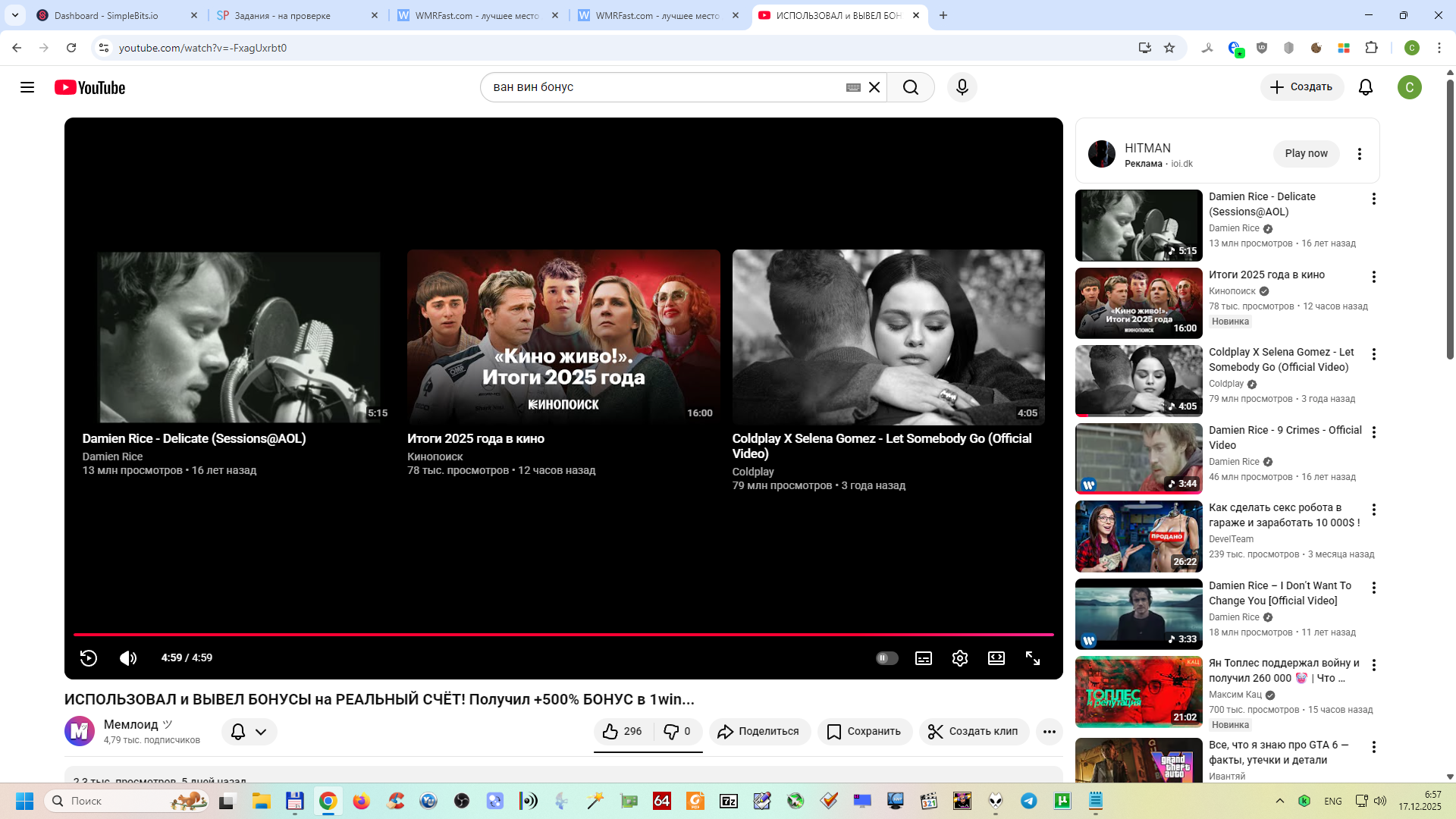Screen dimensions: 1456x819
Task: Click the voice search microphone
Action: click(962, 87)
